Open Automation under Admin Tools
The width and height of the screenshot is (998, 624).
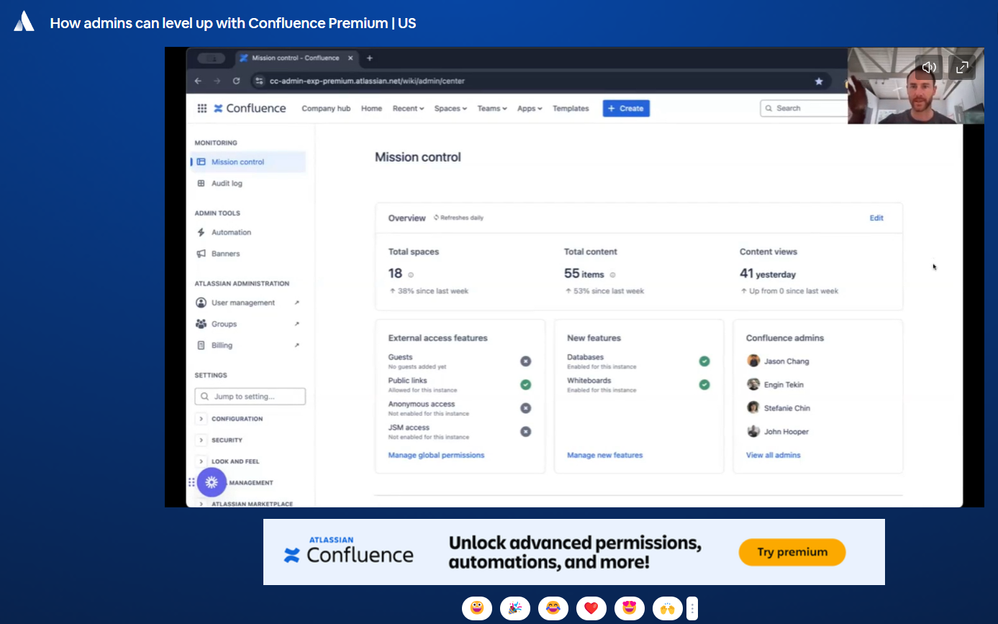[x=231, y=232]
